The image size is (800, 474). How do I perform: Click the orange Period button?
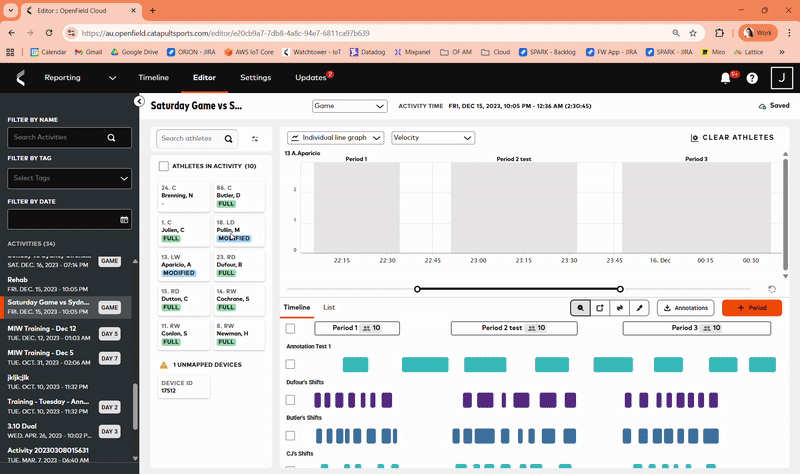pos(751,308)
